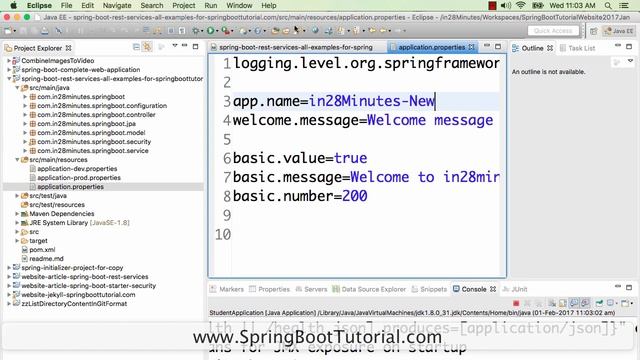Image resolution: width=640 pixels, height=360 pixels.
Task: Toggle Show Console When Standard Error Changes
Action: click(x=584, y=303)
